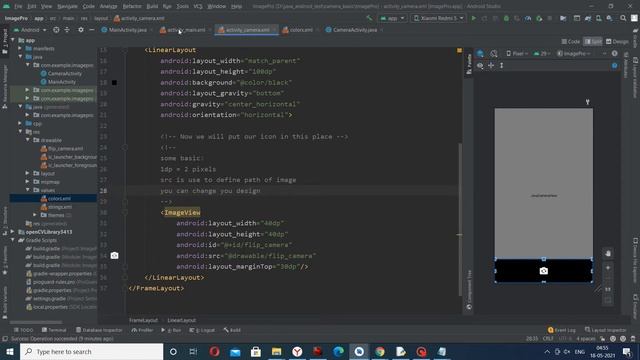Click the pan hand tool in preview
The height and width of the screenshot is (360, 640).
tap(608, 253)
